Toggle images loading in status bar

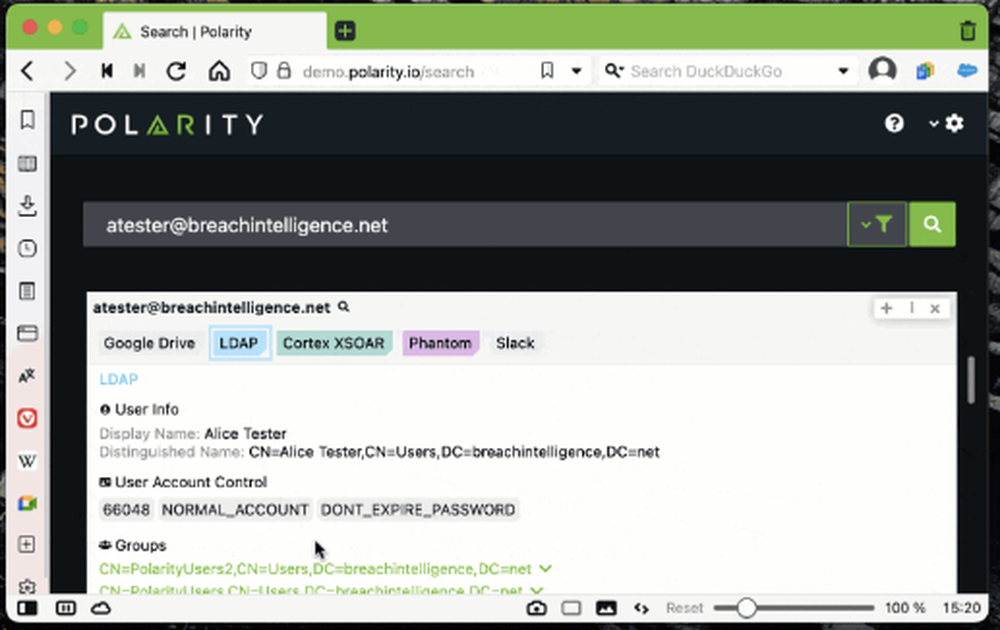[x=606, y=608]
